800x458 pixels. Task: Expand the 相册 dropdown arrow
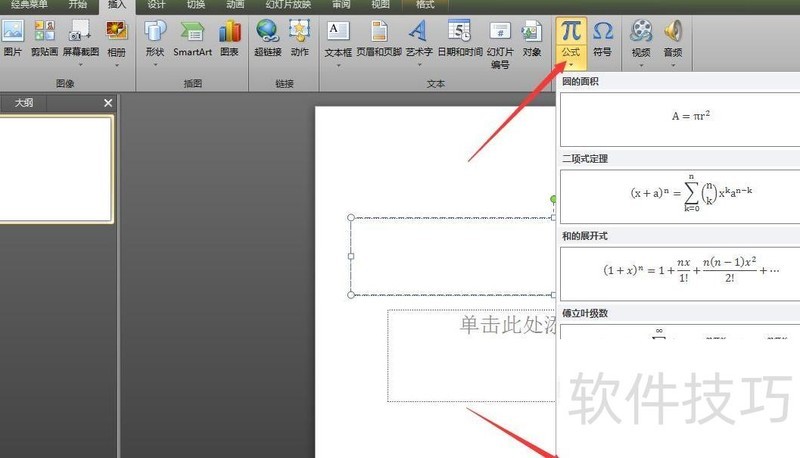(116, 65)
